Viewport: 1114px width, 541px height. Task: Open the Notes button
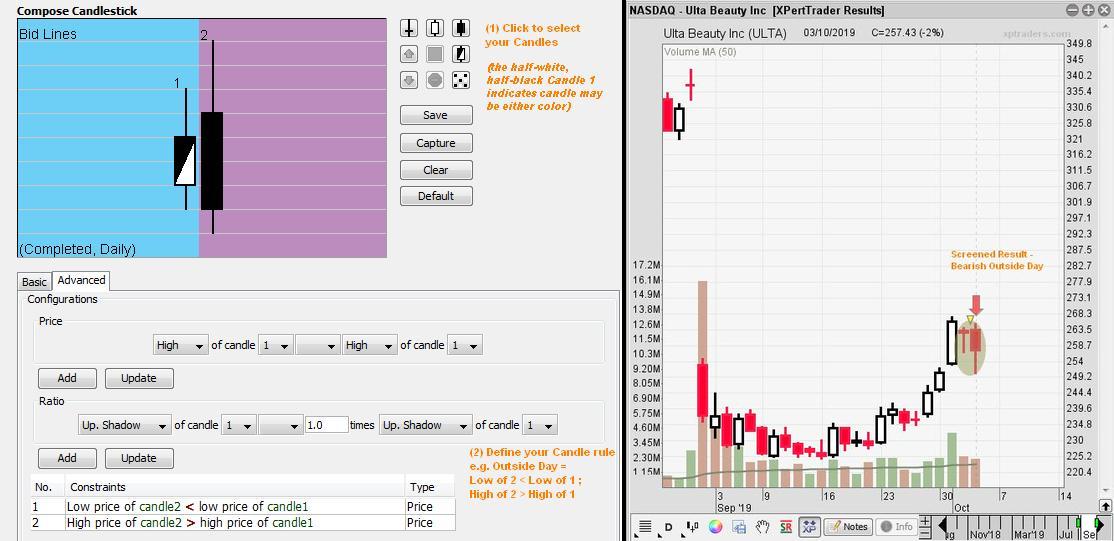pyautogui.click(x=848, y=527)
